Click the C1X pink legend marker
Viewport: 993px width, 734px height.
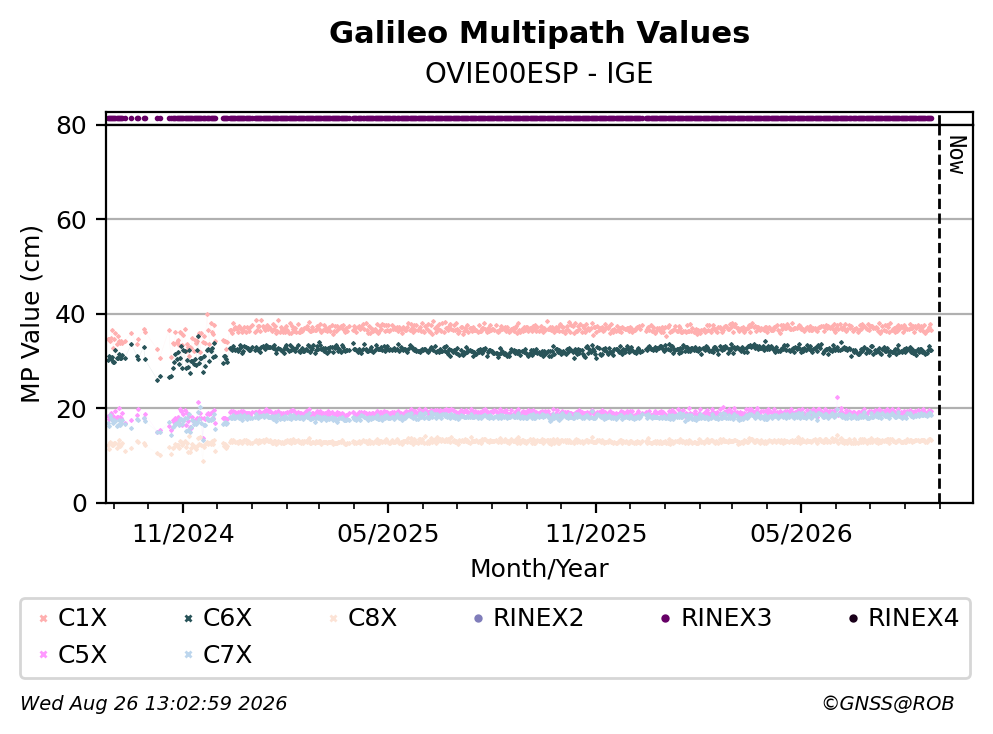point(43,618)
